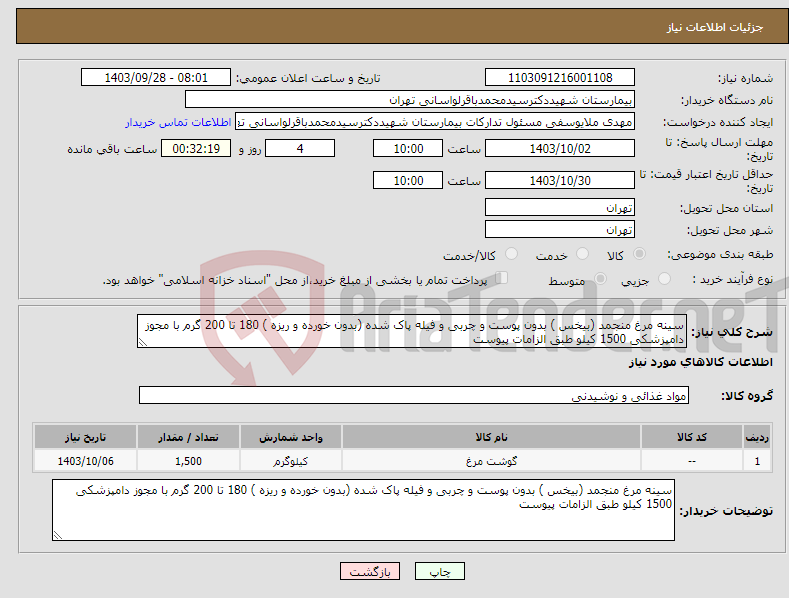Select the کالا radio button

point(640,254)
